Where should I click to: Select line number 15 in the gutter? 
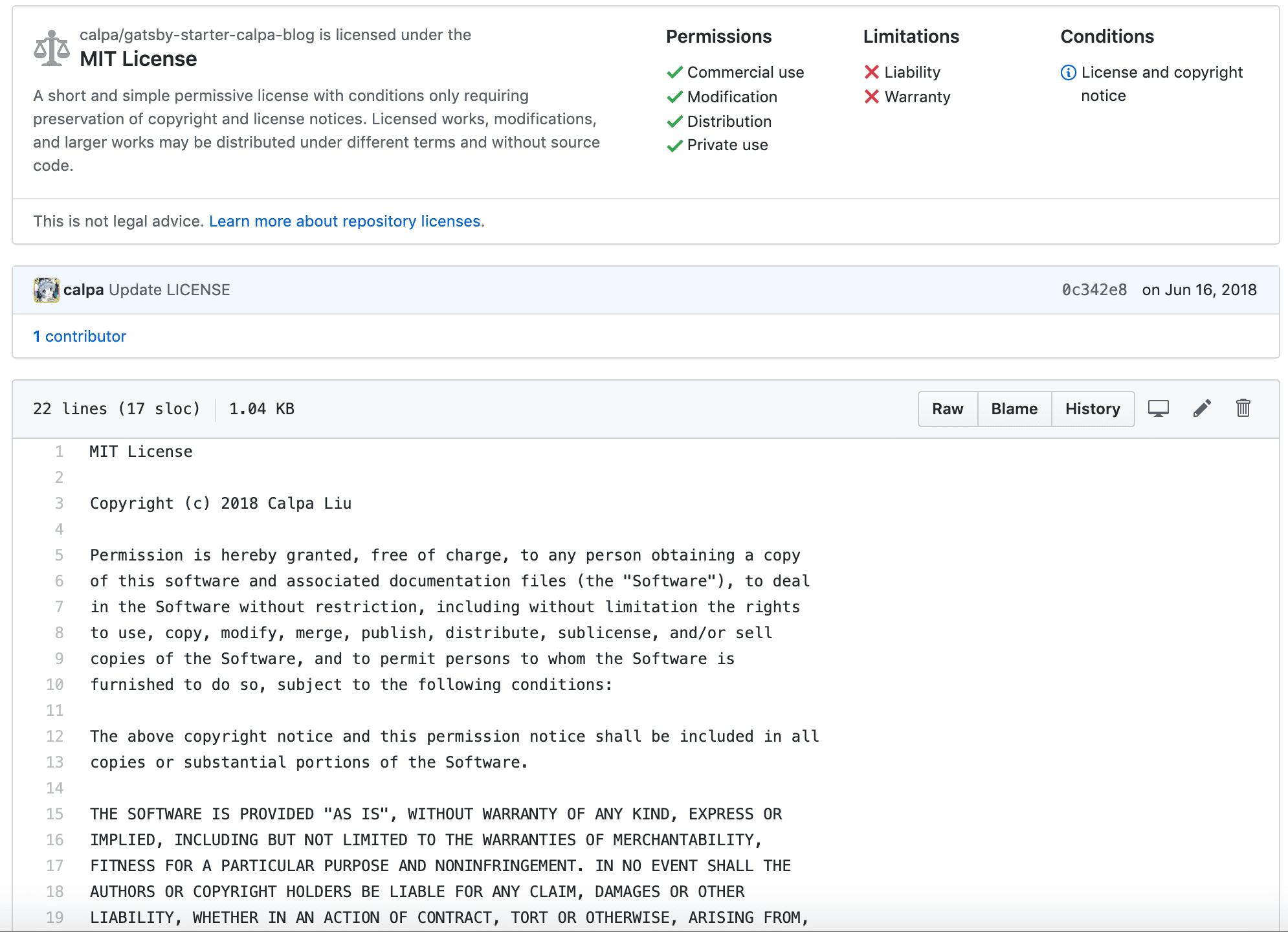(56, 814)
